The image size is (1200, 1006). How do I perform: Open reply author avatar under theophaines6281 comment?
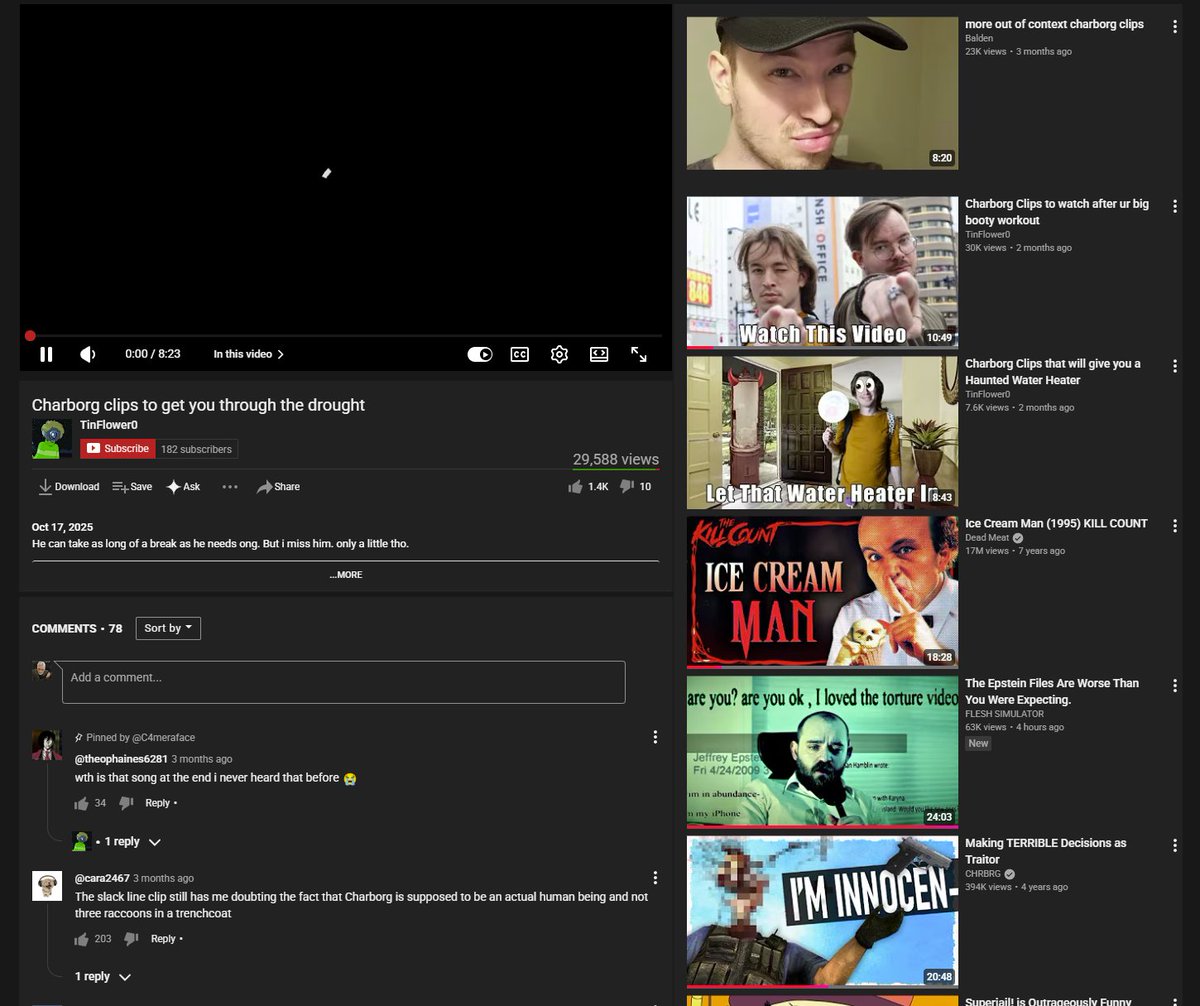(82, 842)
